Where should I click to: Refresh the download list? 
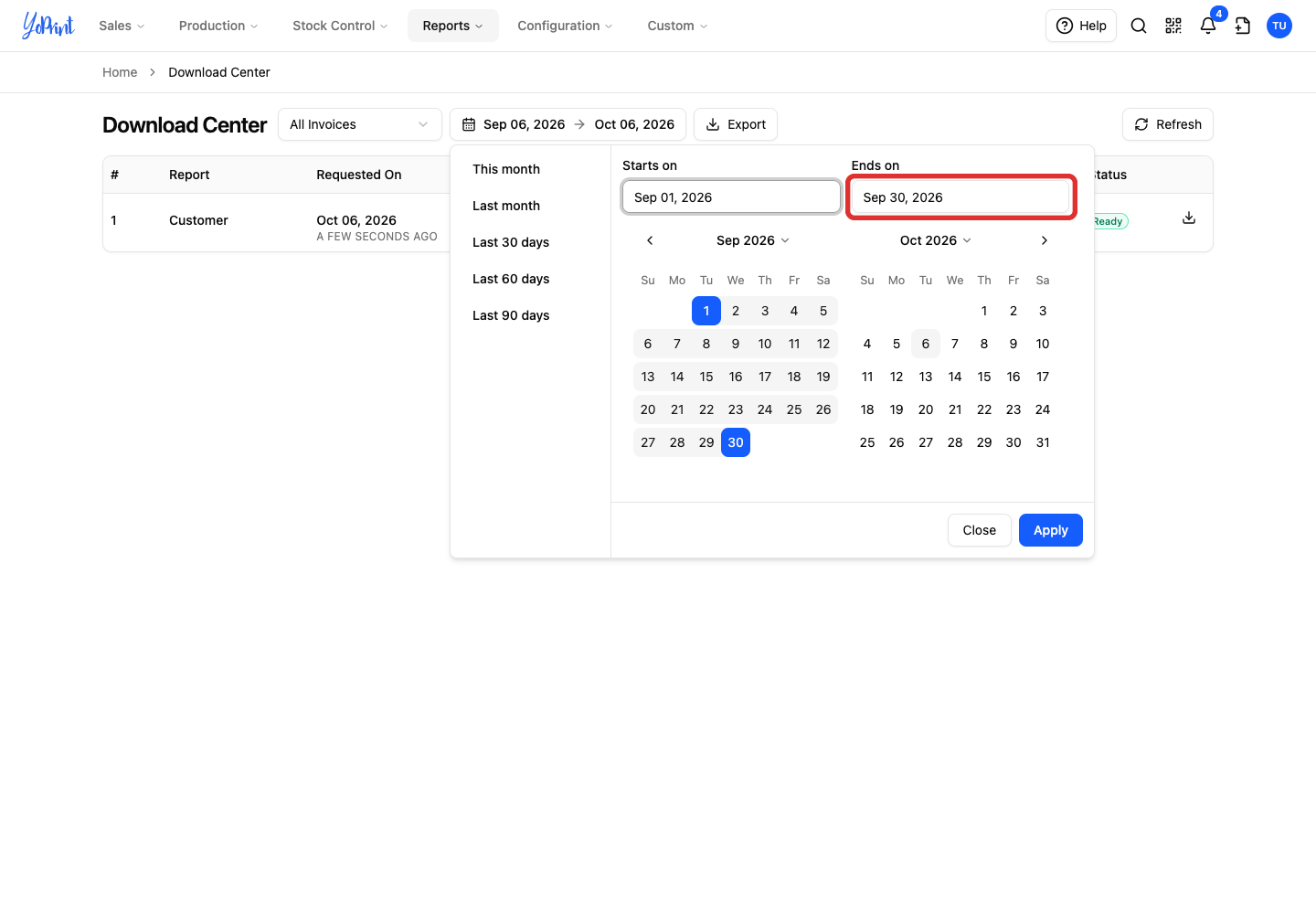click(x=1168, y=124)
